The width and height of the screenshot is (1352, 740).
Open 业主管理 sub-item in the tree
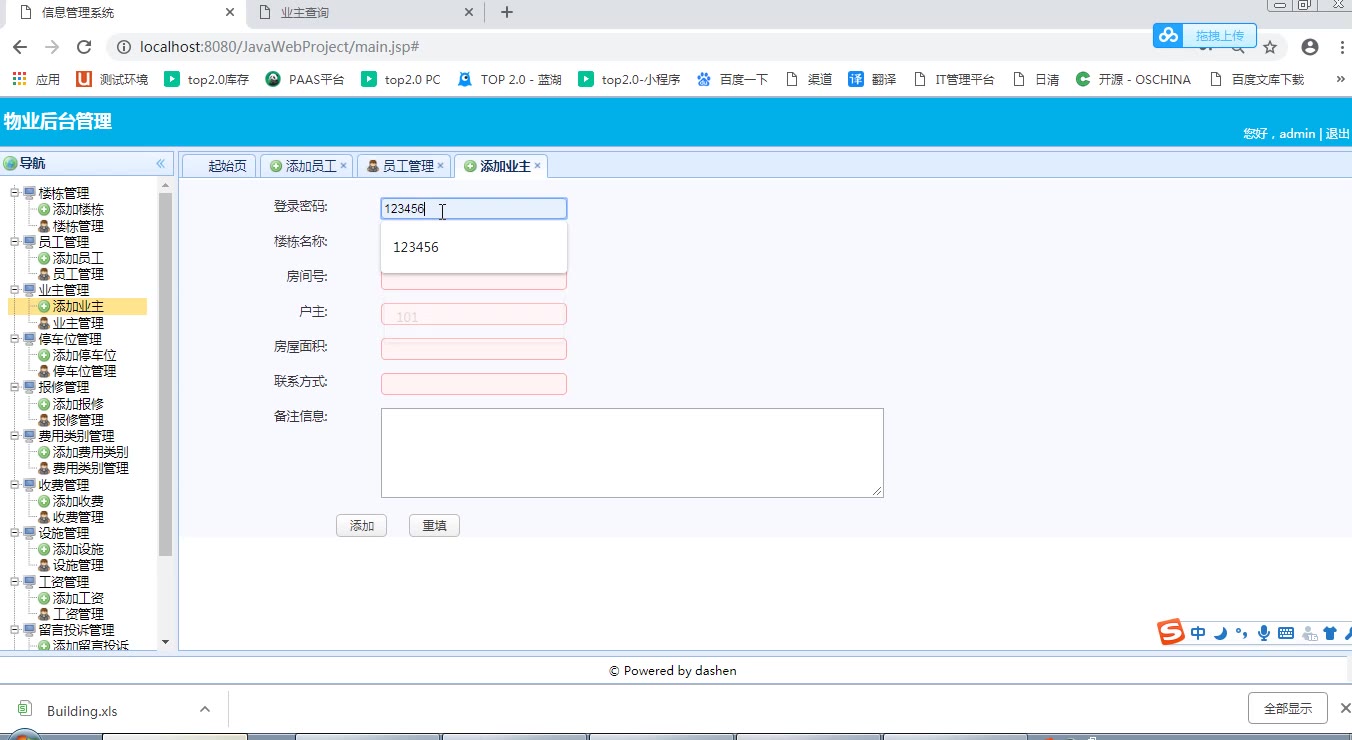coord(78,323)
